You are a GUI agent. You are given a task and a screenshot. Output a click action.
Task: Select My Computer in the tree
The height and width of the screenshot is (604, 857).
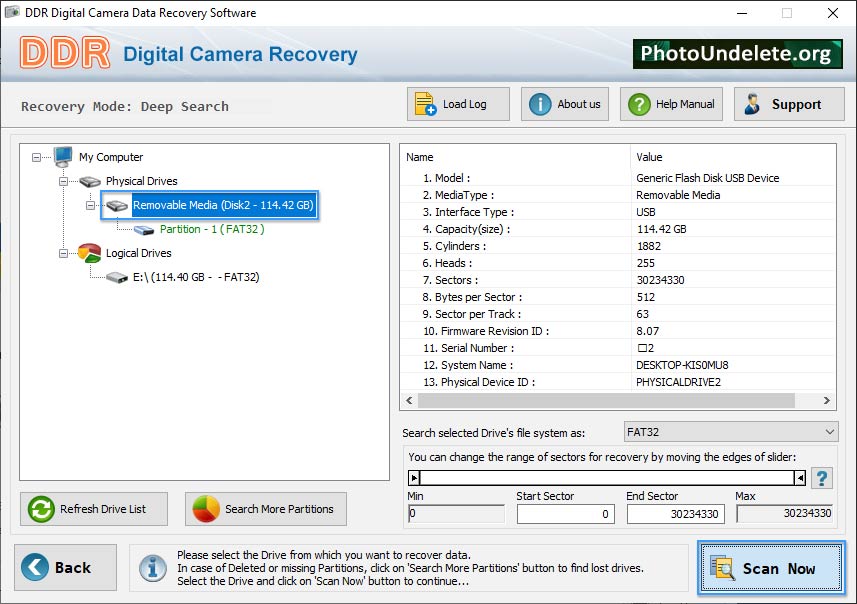pyautogui.click(x=111, y=157)
